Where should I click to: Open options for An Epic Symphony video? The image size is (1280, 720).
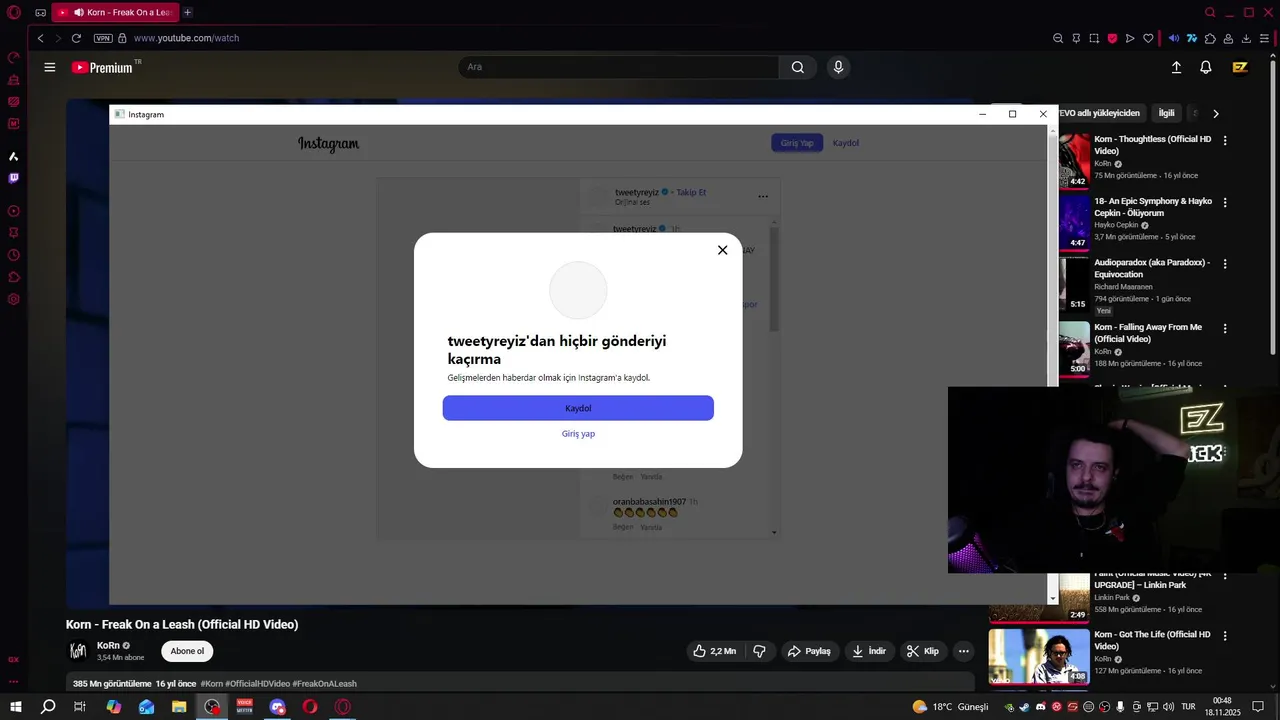pyautogui.click(x=1225, y=203)
